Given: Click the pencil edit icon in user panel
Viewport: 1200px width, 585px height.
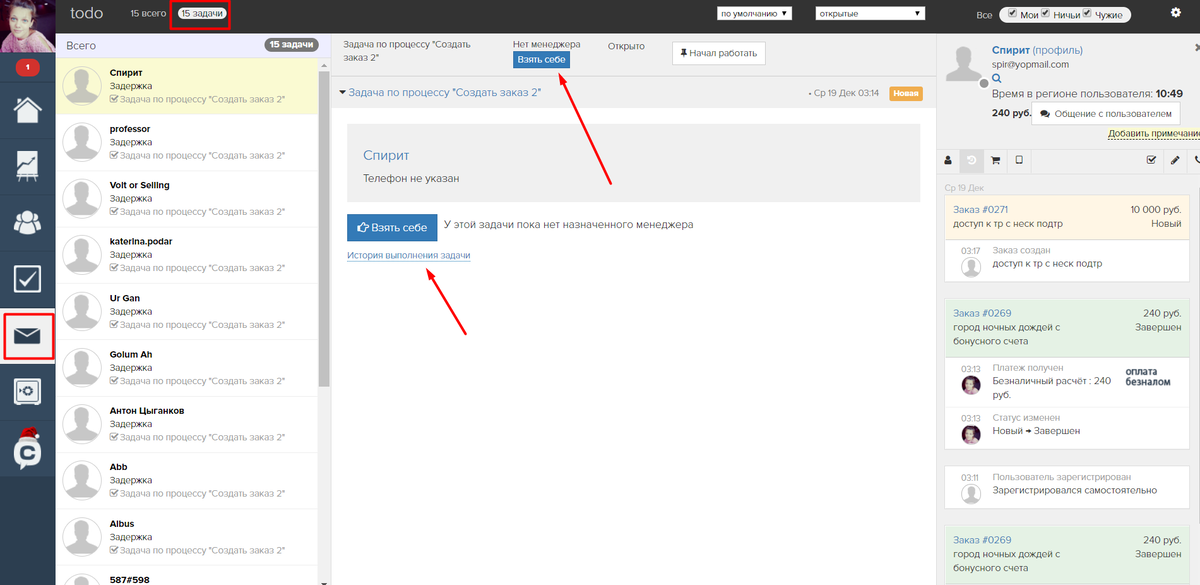Looking at the screenshot, I should click(1175, 160).
